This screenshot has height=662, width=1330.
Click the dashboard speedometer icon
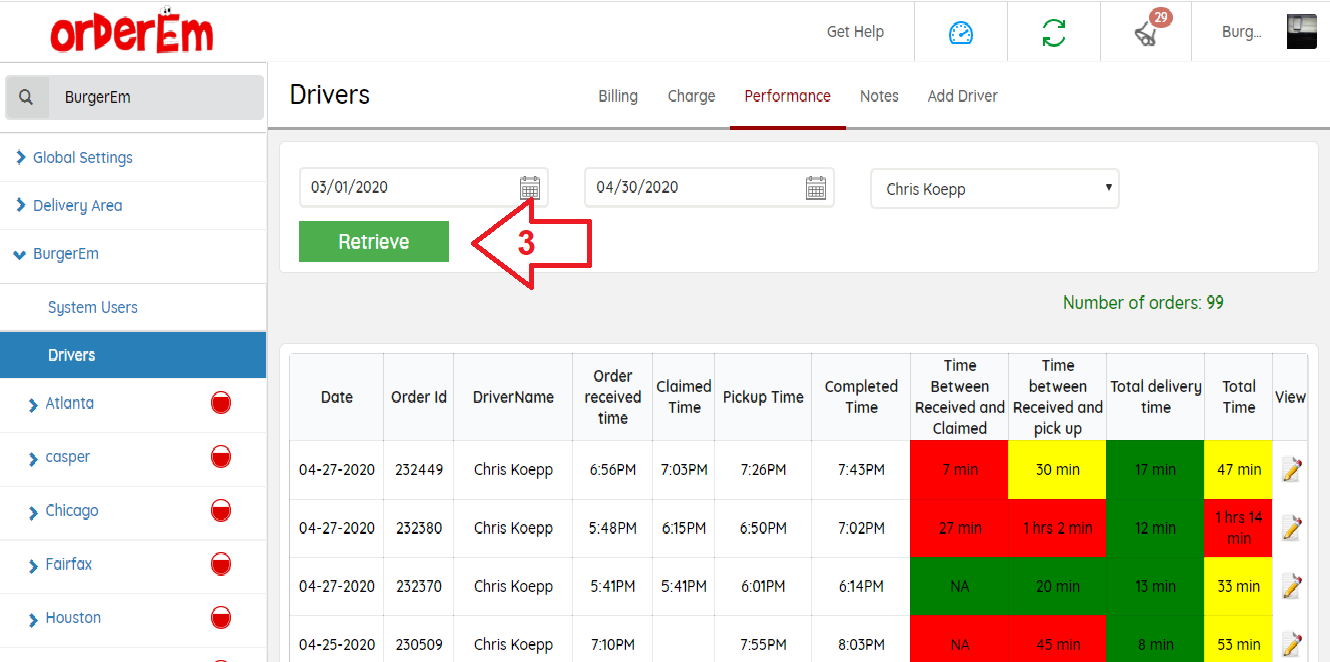click(960, 32)
